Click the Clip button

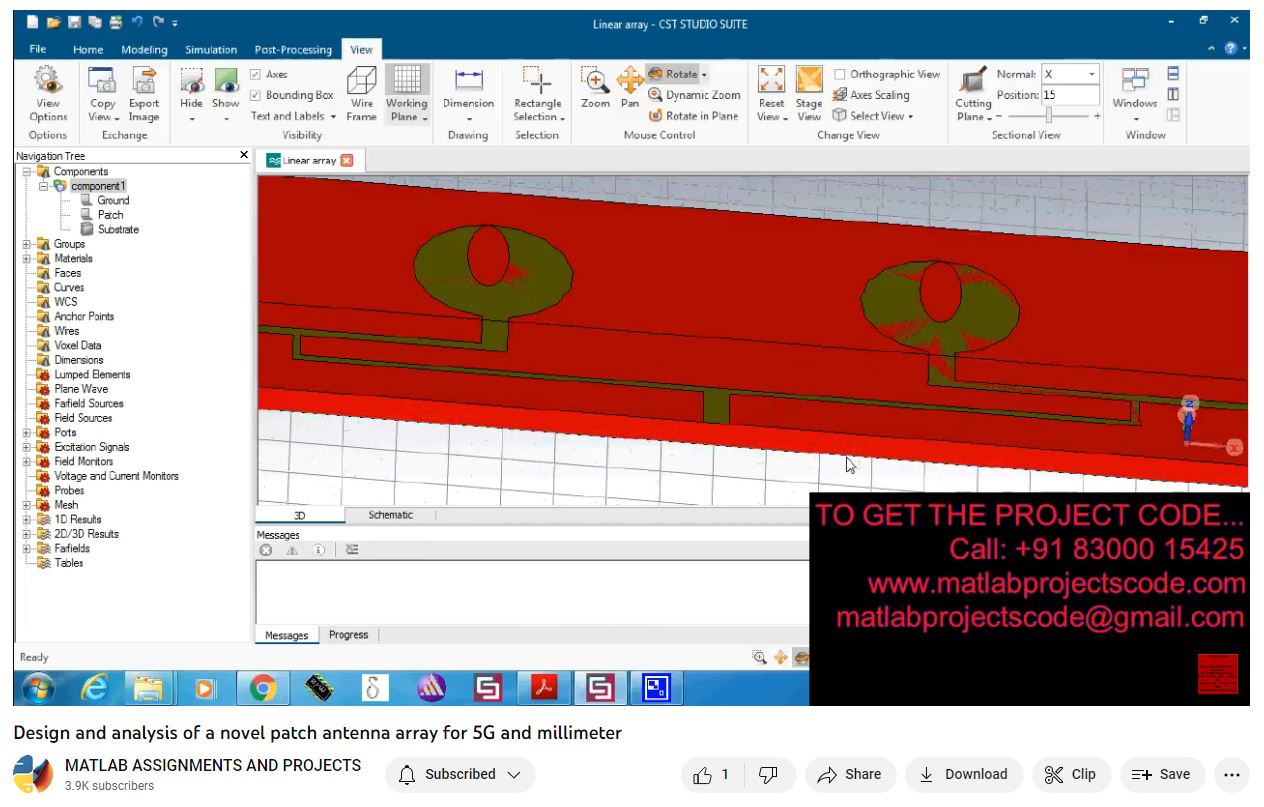[x=1070, y=774]
